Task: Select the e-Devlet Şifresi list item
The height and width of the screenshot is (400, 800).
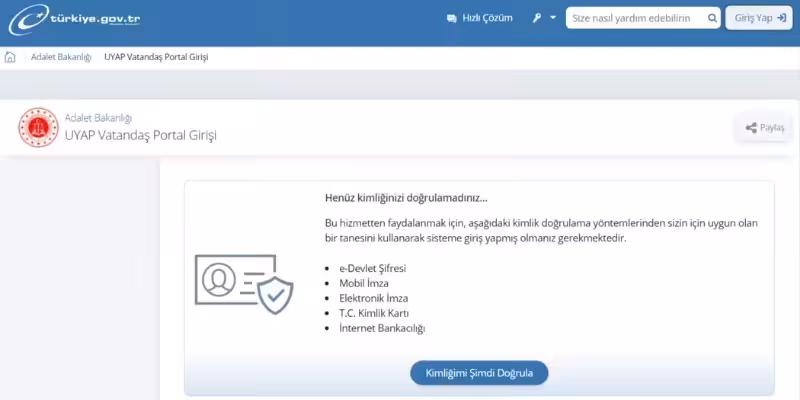Action: [x=372, y=268]
